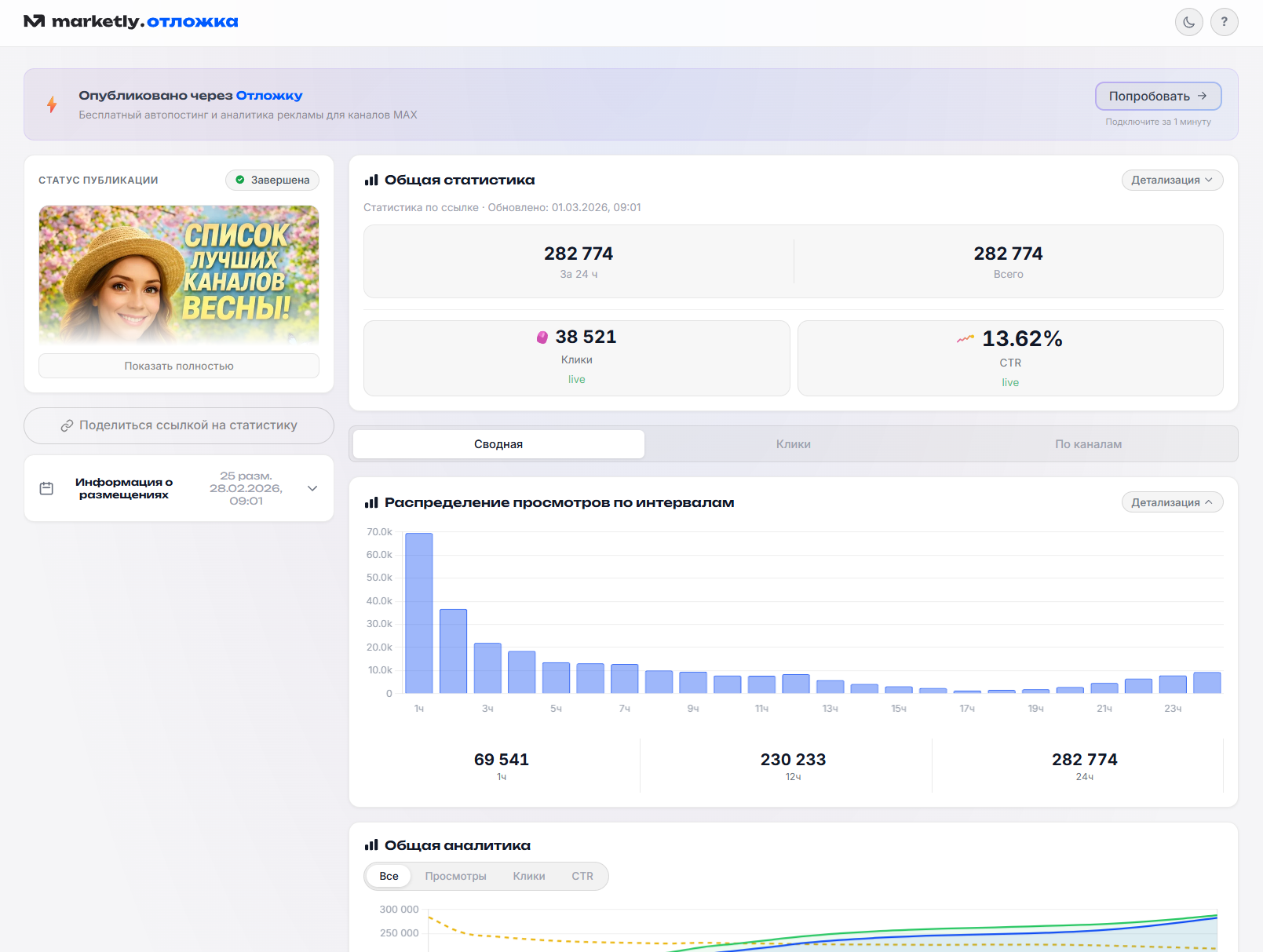Viewport: 1263px width, 952px height.
Task: Select the Просмотры analytics filter
Action: tap(455, 876)
